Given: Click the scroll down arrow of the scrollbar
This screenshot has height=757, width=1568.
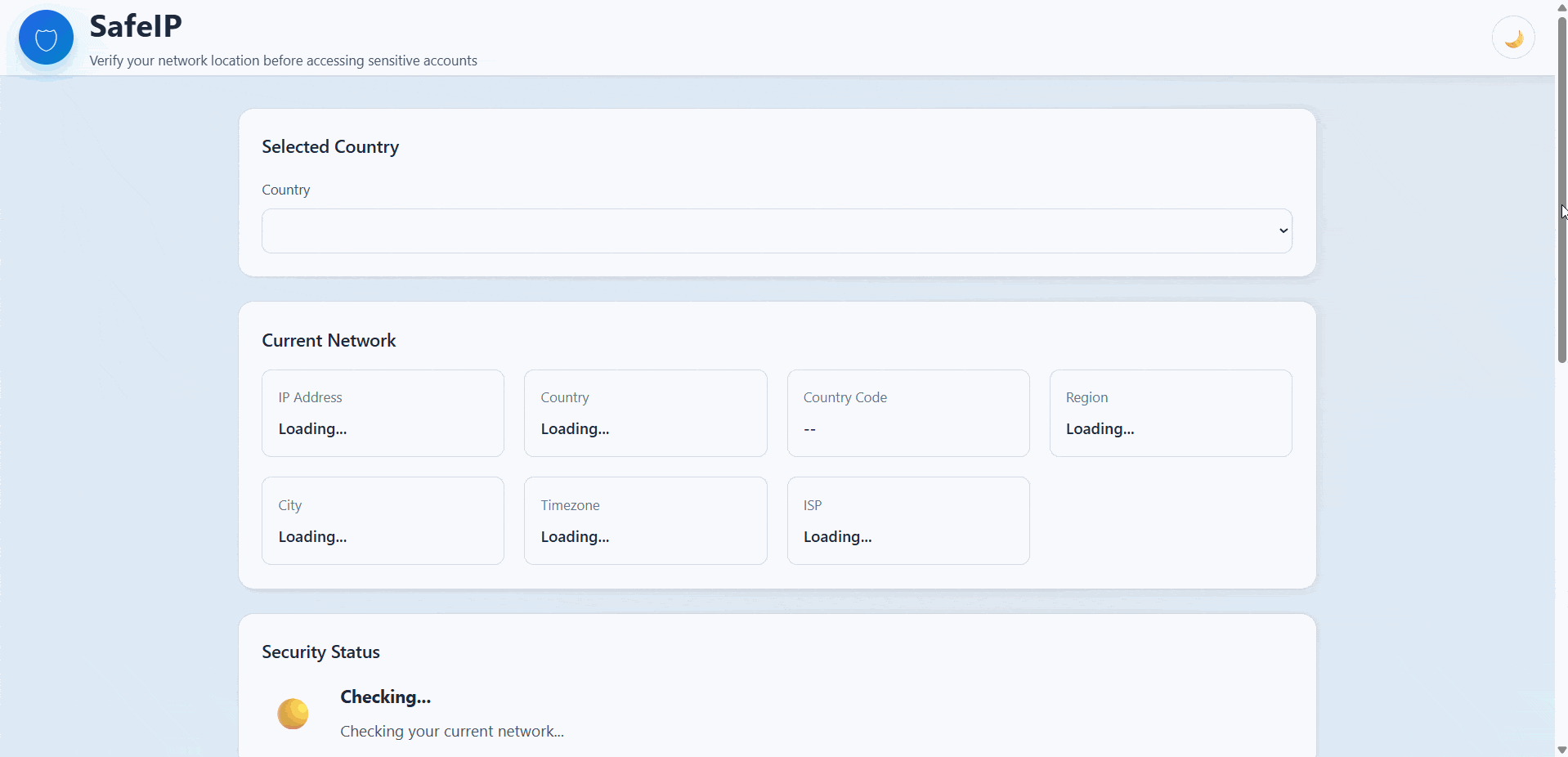Looking at the screenshot, I should click(x=1561, y=750).
